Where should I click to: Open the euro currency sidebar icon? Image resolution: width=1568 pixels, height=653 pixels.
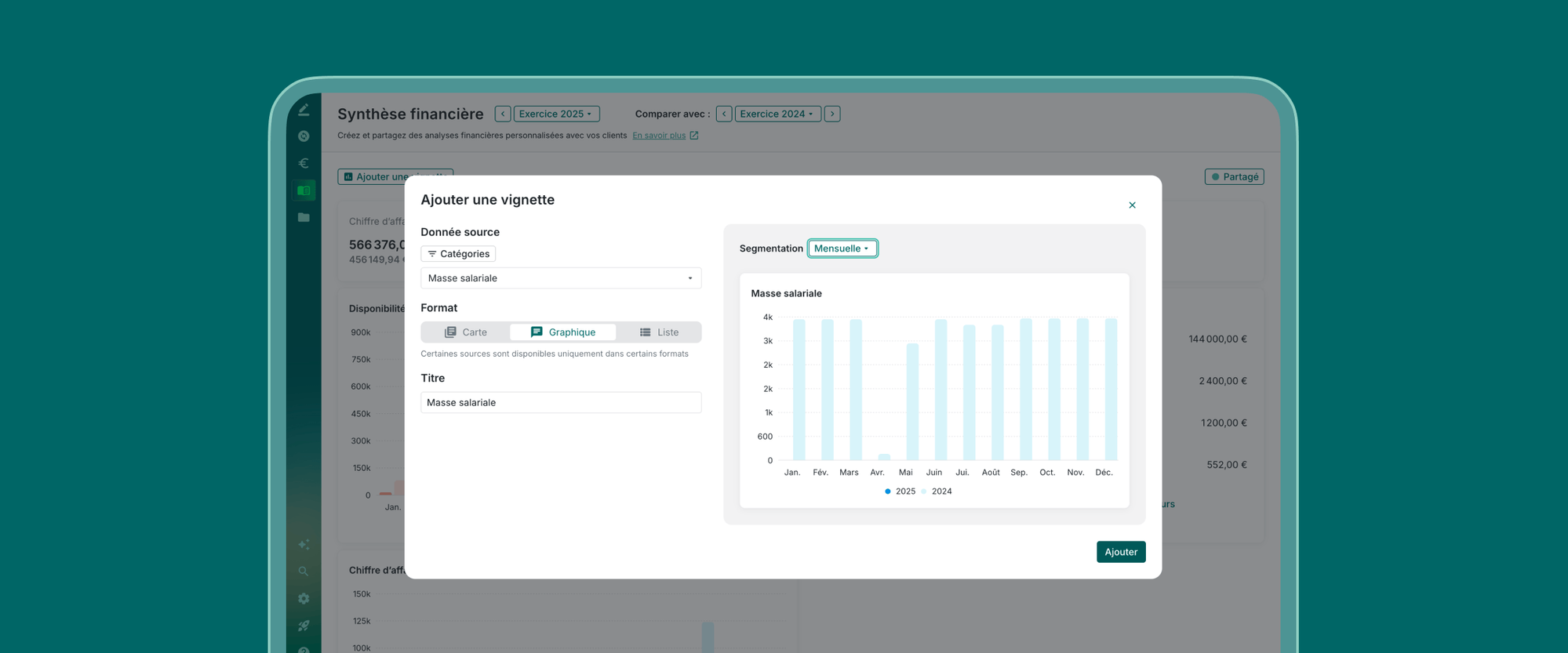(304, 163)
